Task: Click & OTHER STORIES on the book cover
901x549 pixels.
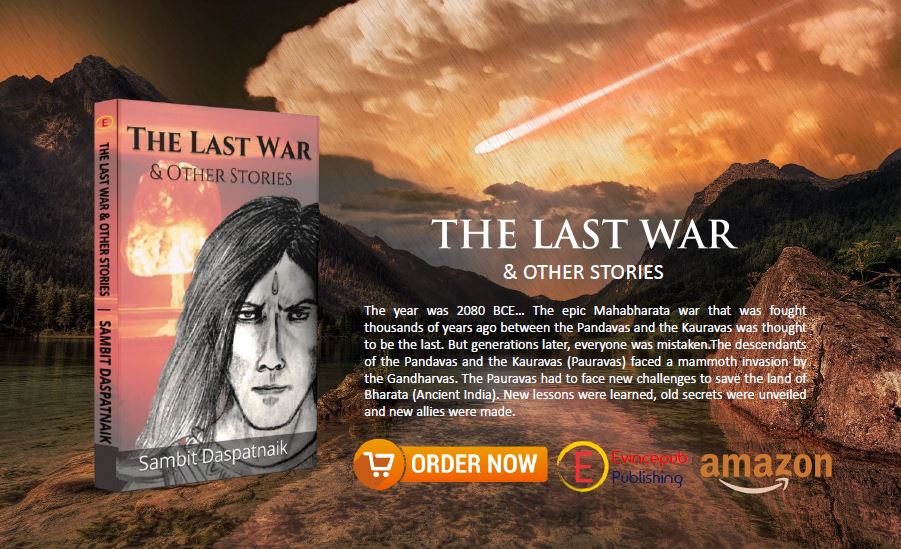Action: (221, 174)
